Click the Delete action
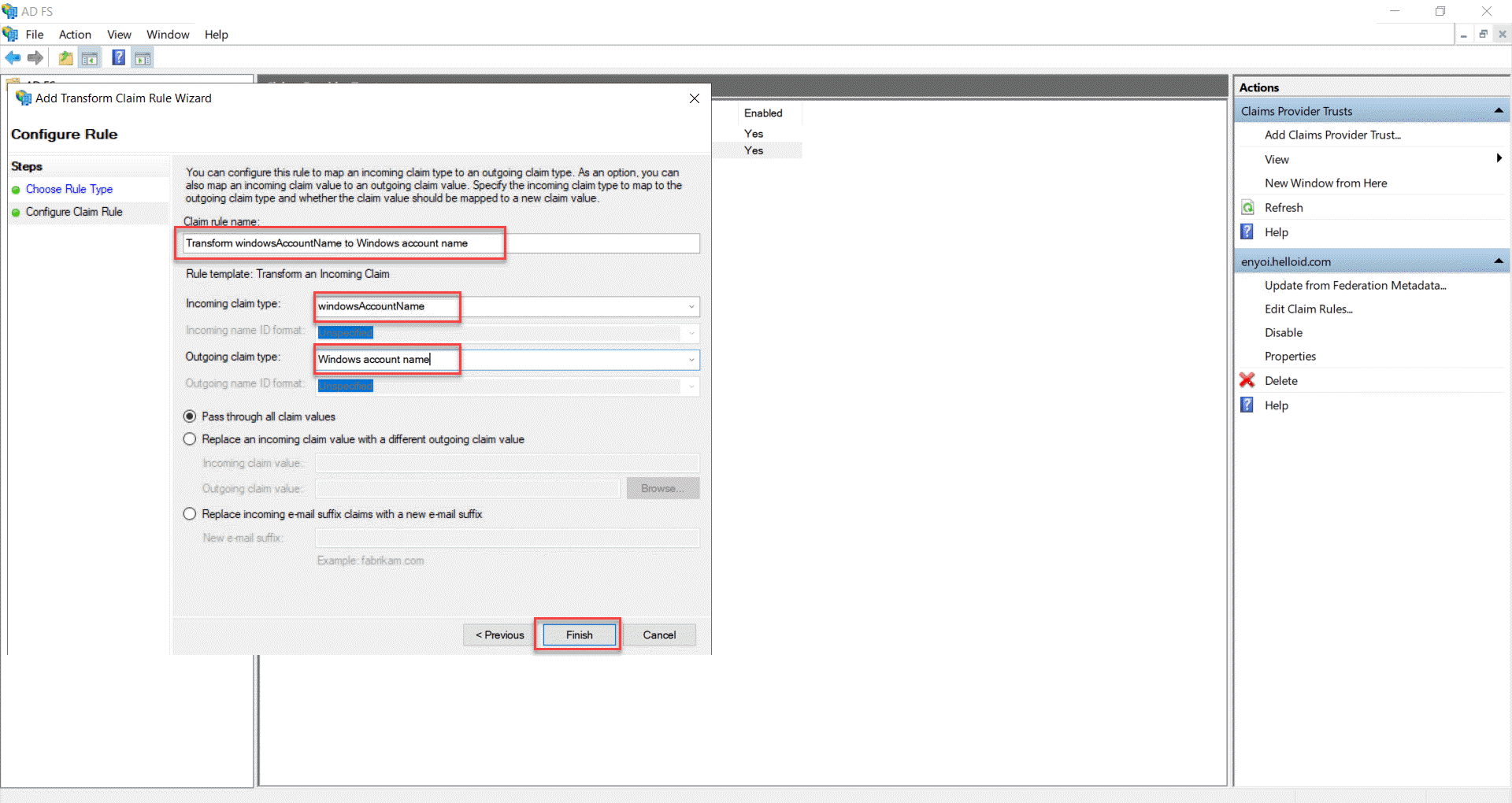Viewport: 1512px width, 803px height. pyautogui.click(x=1280, y=380)
